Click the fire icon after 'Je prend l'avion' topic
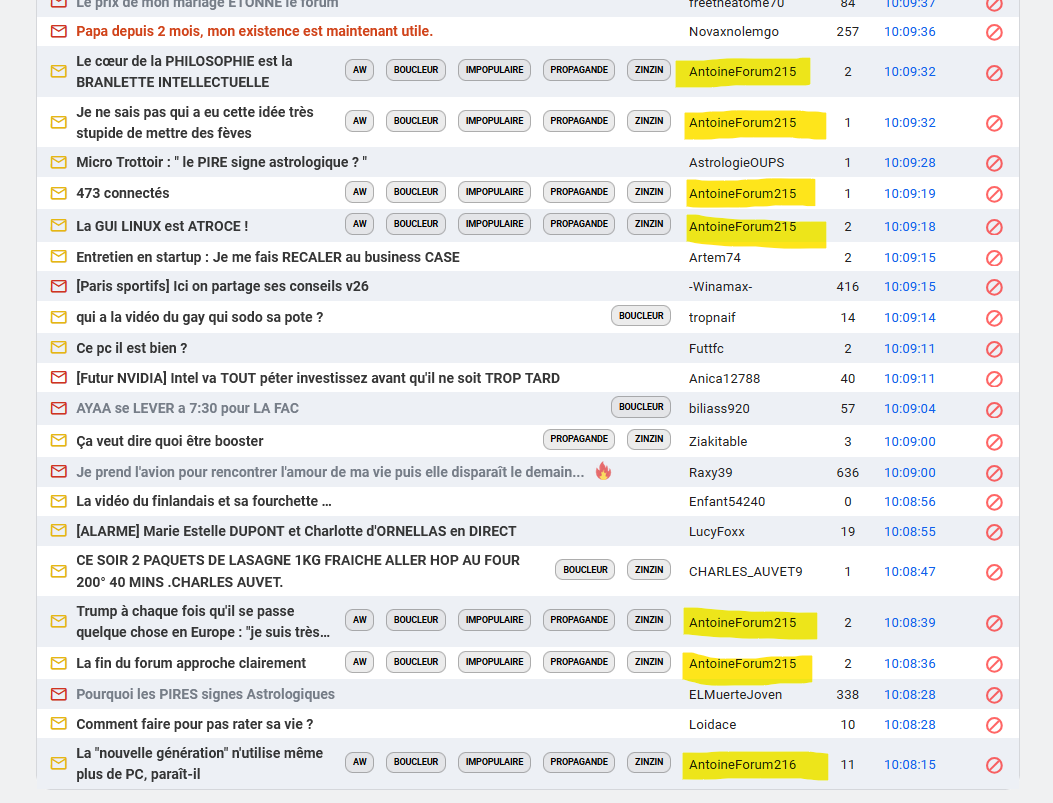Image resolution: width=1053 pixels, height=803 pixels. 603,471
